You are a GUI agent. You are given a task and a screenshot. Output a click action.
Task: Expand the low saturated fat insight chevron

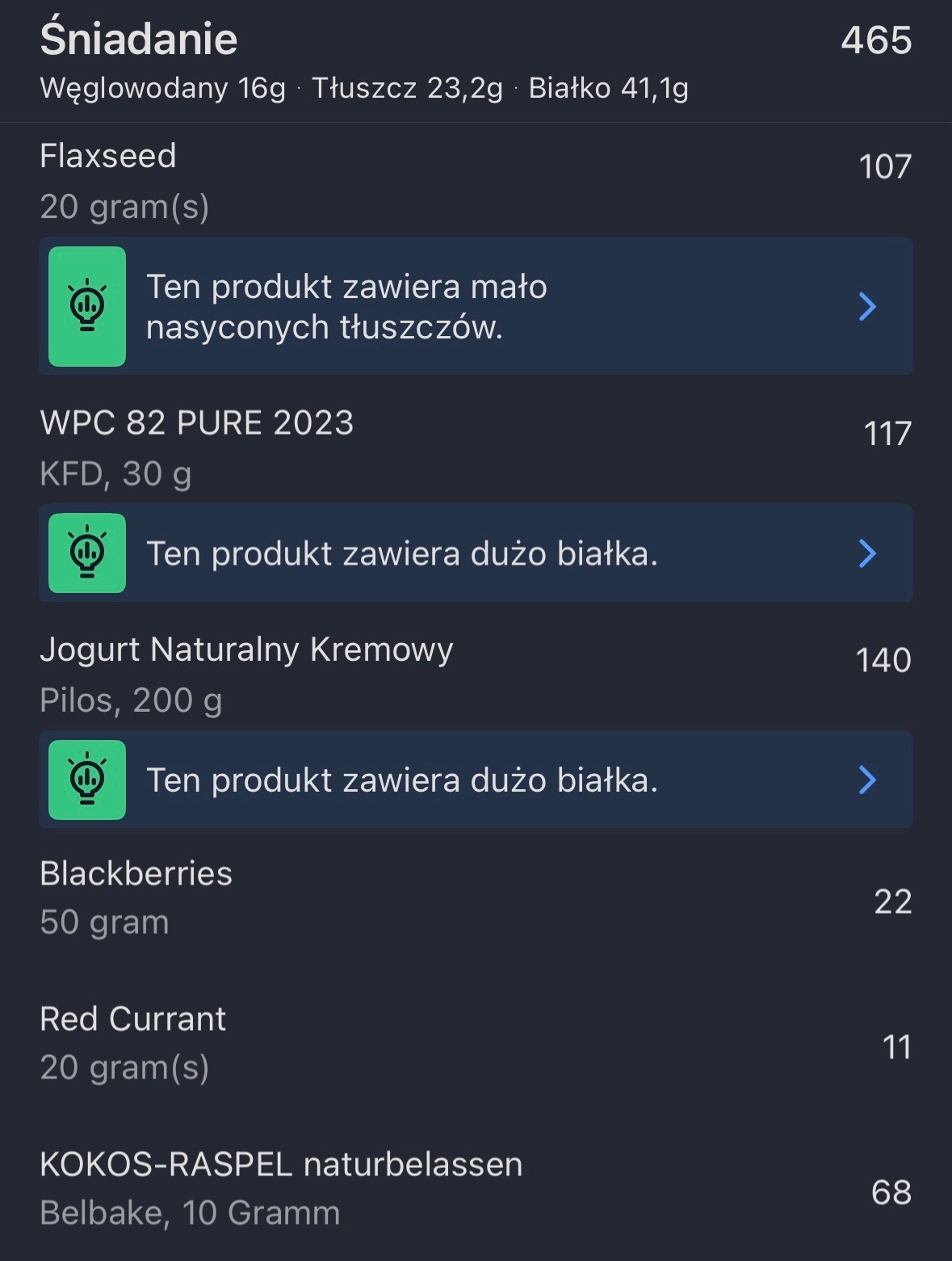click(x=867, y=306)
